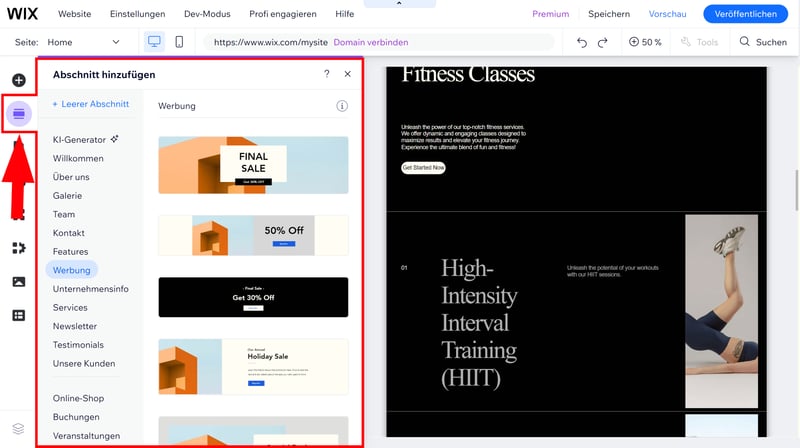The height and width of the screenshot is (448, 800).
Task: Switch to mobile view icon
Action: tap(179, 42)
